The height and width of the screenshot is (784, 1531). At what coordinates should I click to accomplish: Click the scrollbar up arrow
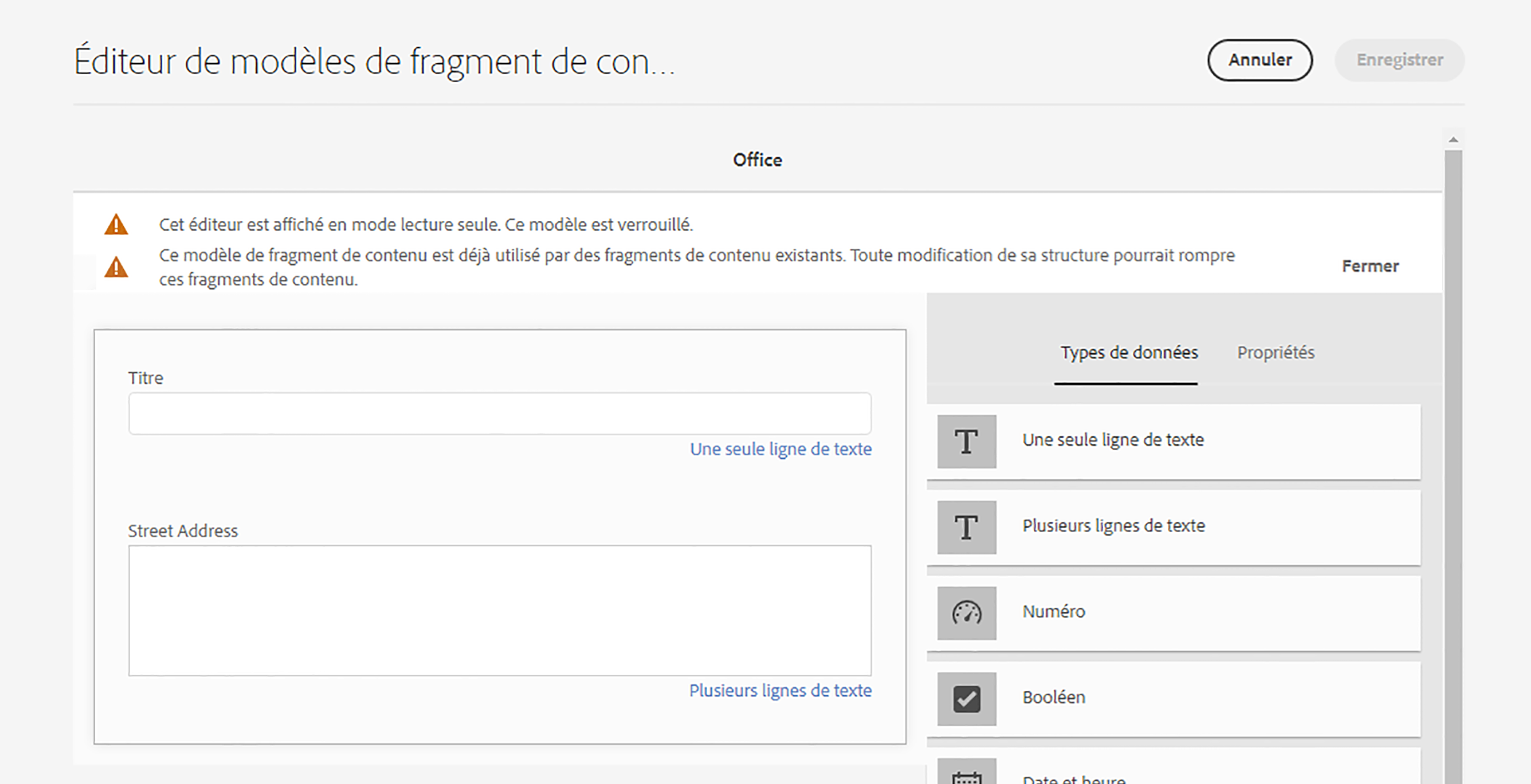(x=1453, y=140)
